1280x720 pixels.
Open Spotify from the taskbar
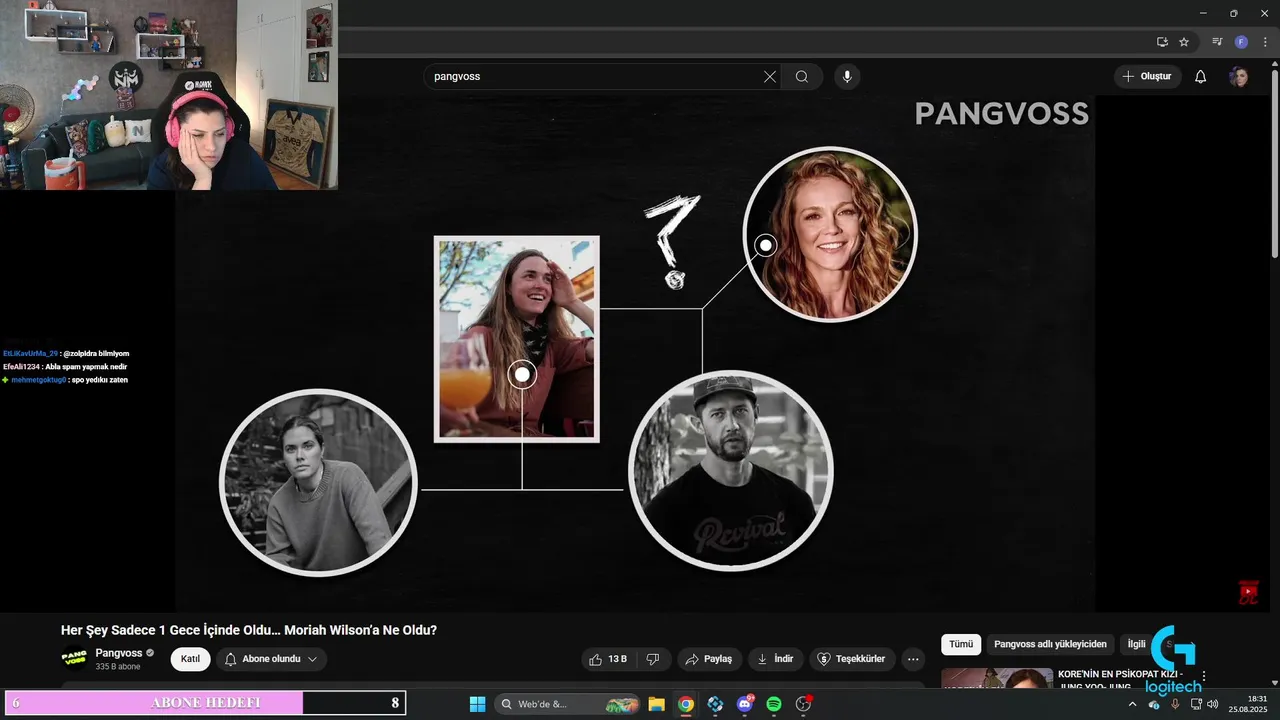[774, 704]
